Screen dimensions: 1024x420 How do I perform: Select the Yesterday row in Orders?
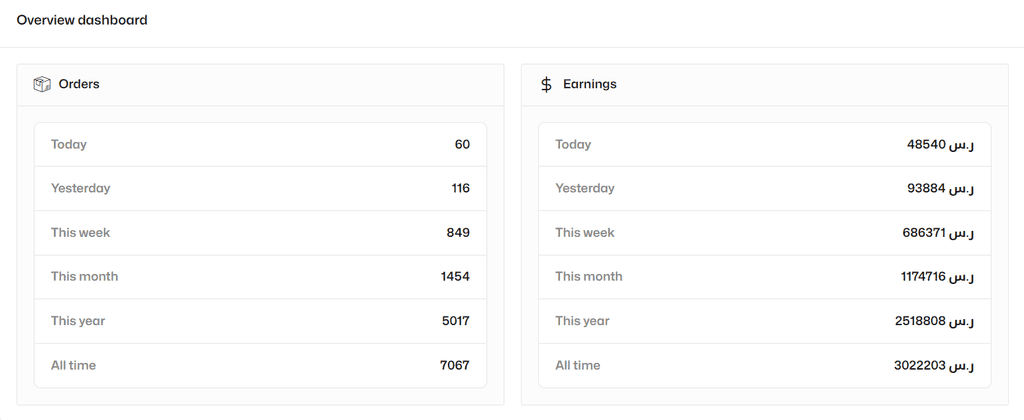pyautogui.click(x=261, y=188)
